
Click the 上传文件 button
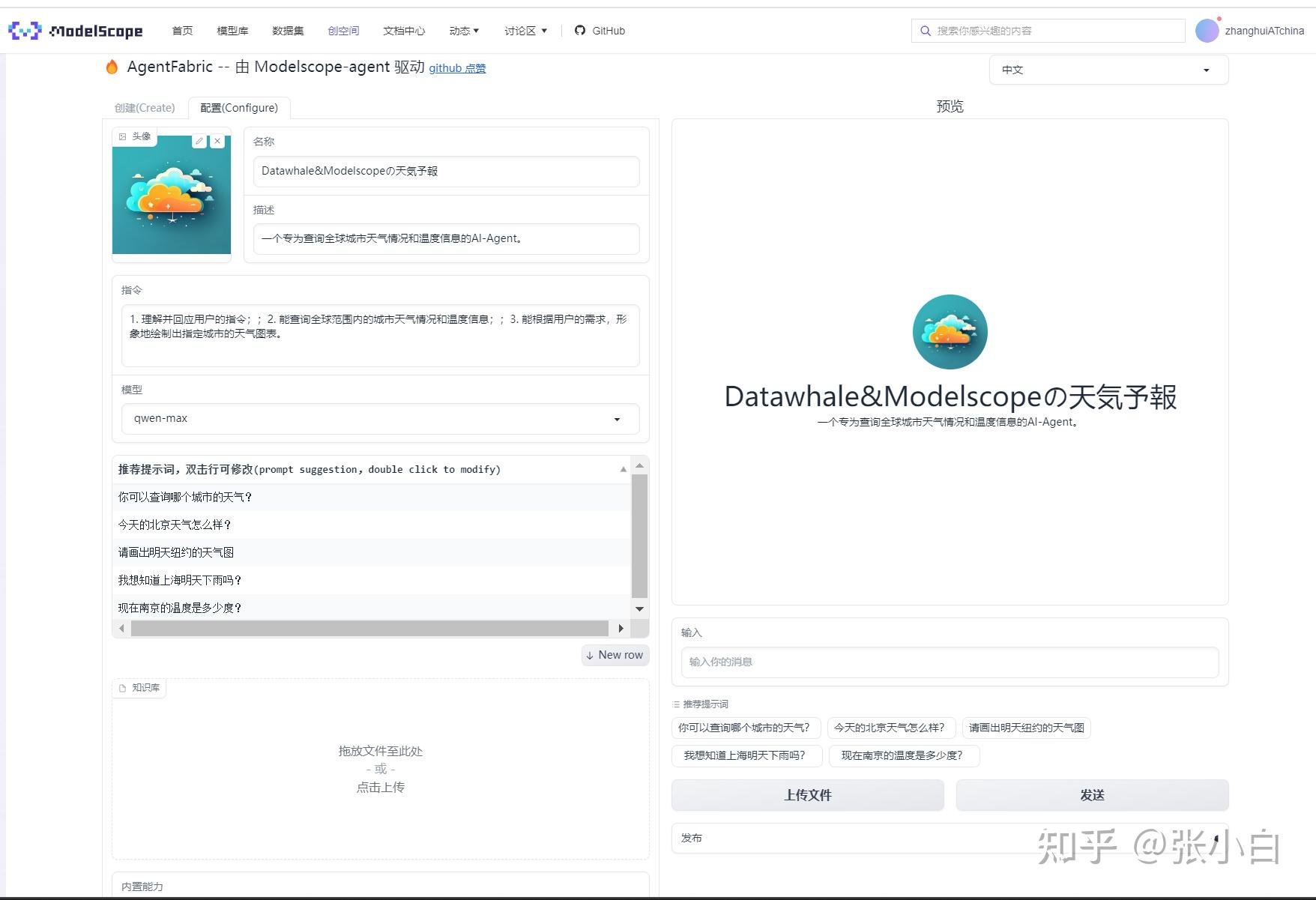807,795
